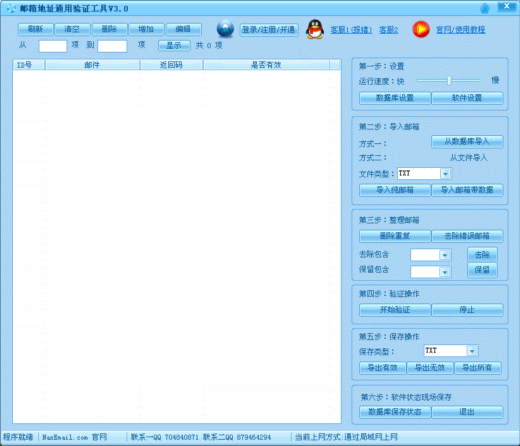The image size is (520, 446).
Task: Click the 删除 delete button
Action: [x=109, y=29]
